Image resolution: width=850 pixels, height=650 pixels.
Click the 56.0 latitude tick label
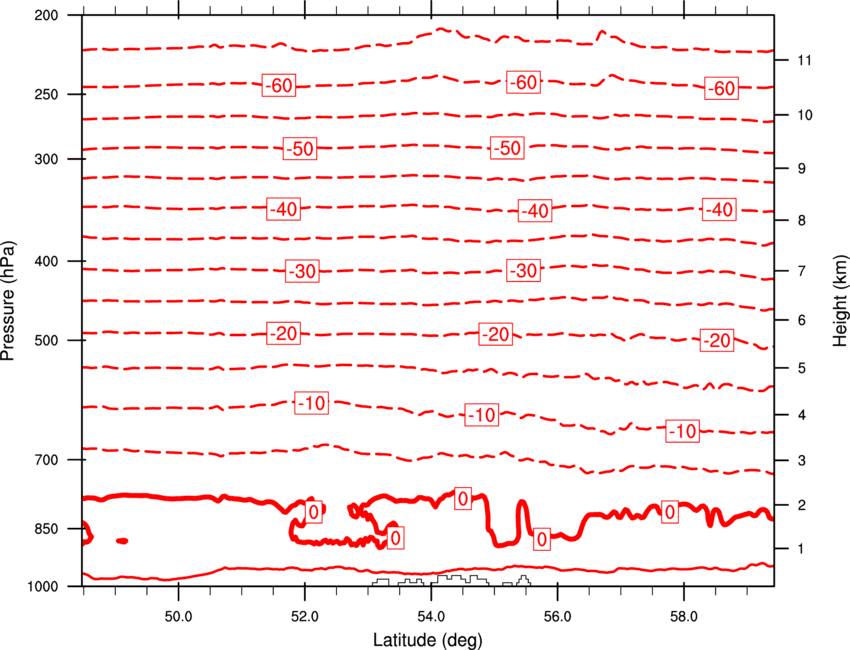[x=557, y=617]
